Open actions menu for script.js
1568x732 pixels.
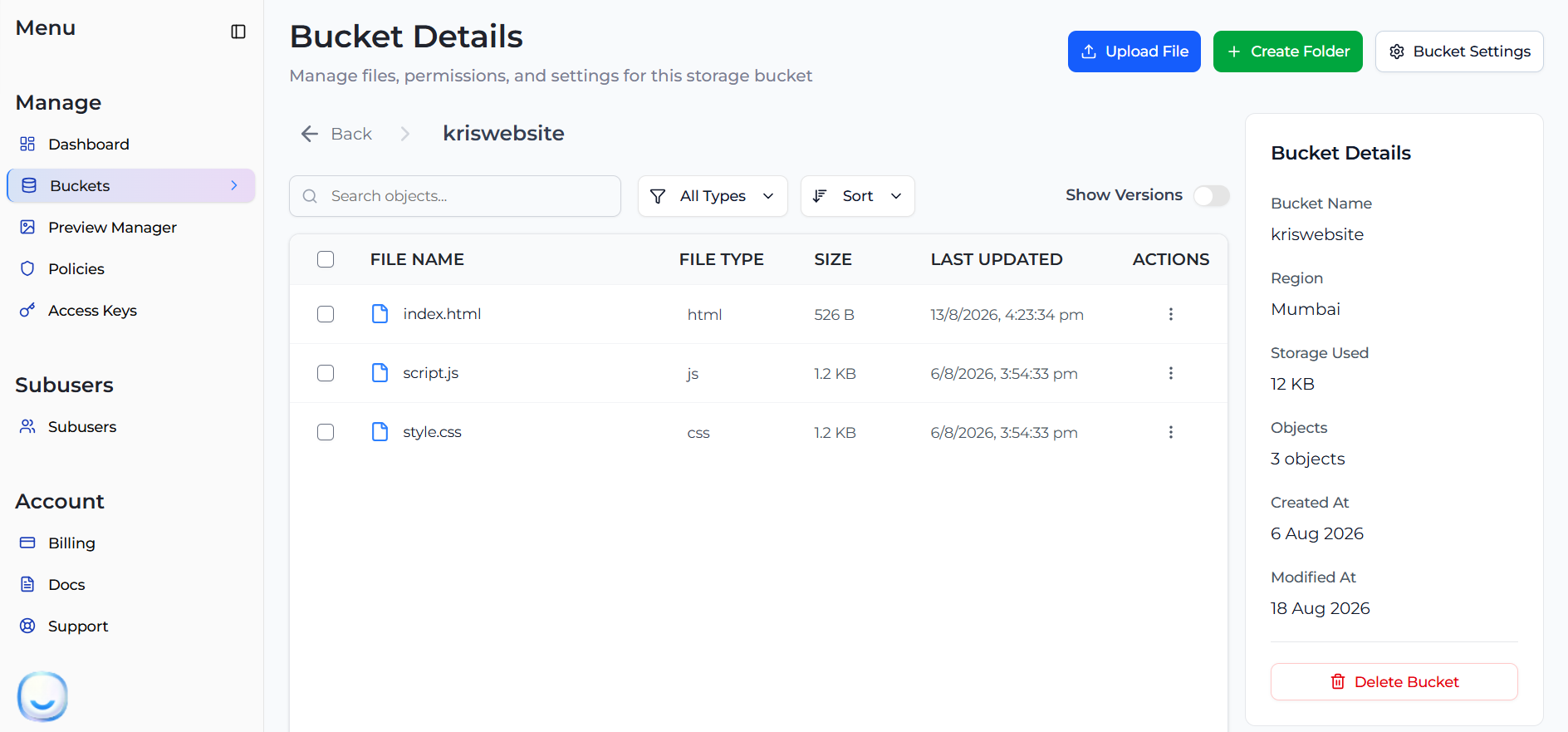[x=1171, y=373]
